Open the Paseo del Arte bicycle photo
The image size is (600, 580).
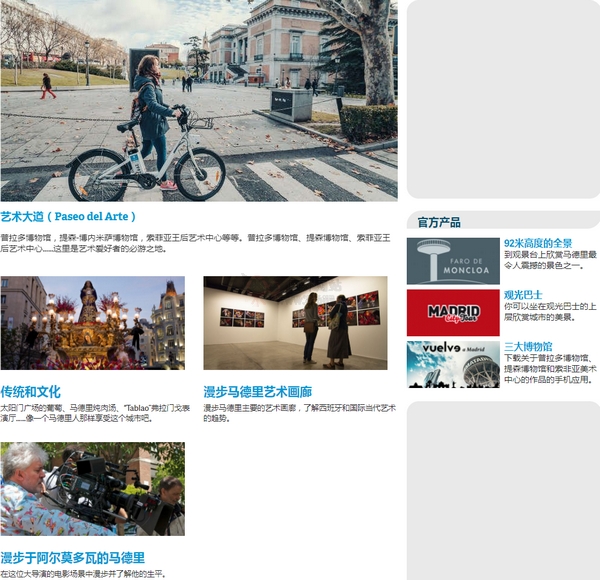coord(199,101)
